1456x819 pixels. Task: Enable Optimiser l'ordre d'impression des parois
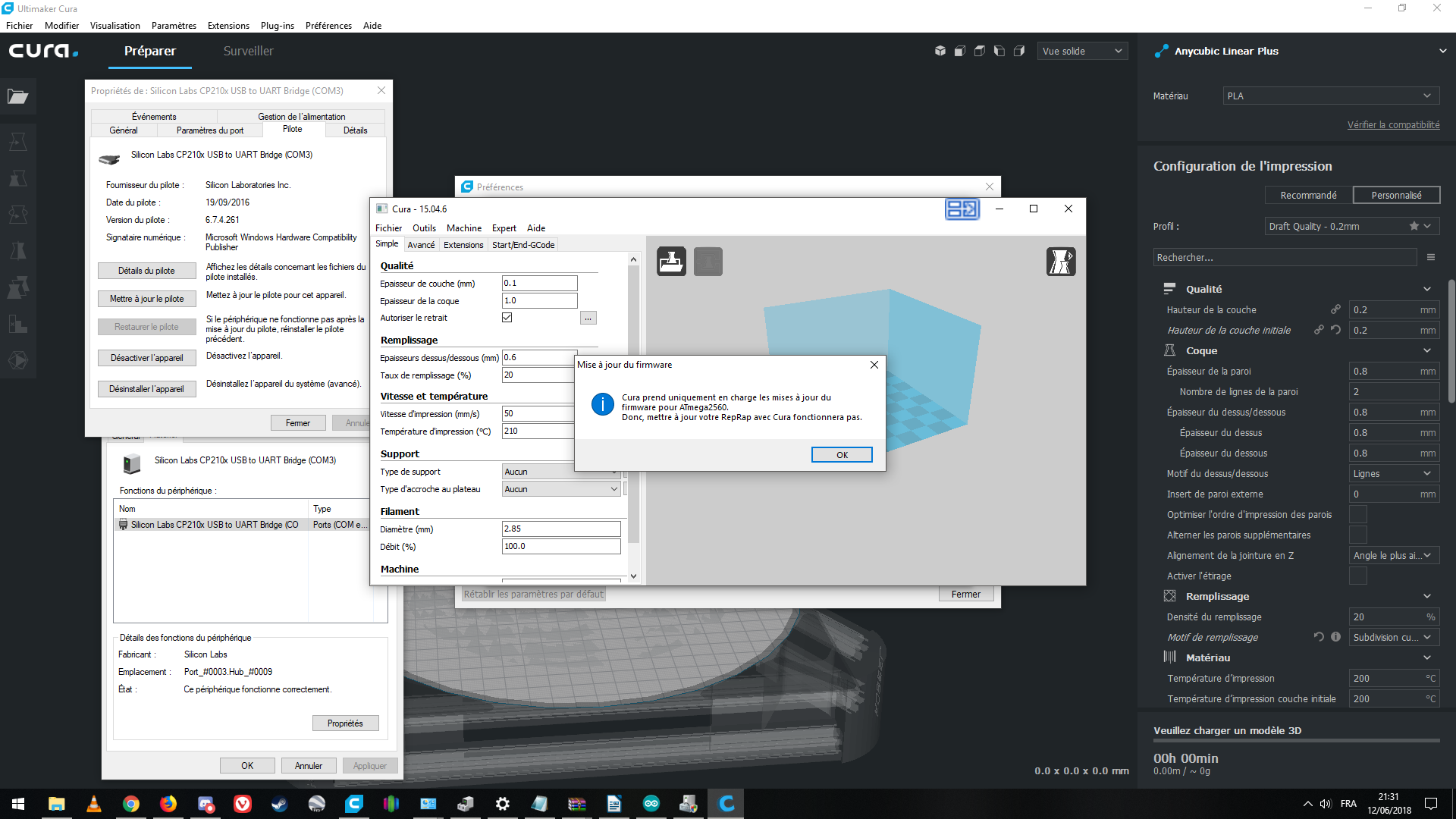pos(1358,515)
